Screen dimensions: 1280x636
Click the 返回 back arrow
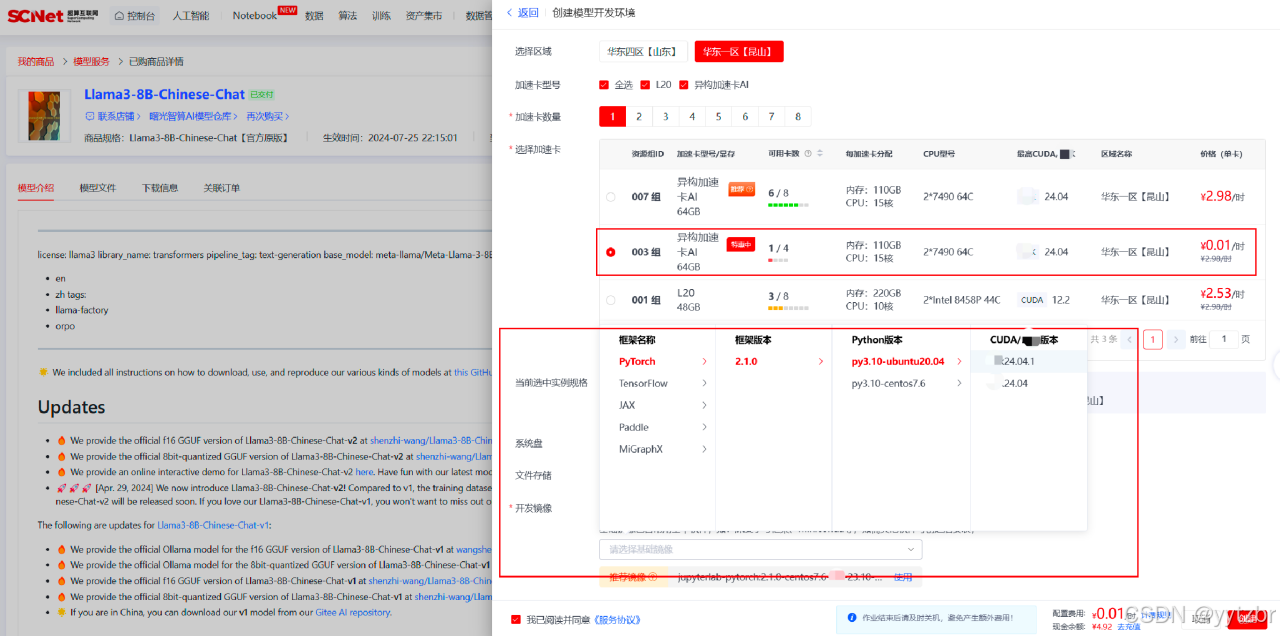point(522,12)
